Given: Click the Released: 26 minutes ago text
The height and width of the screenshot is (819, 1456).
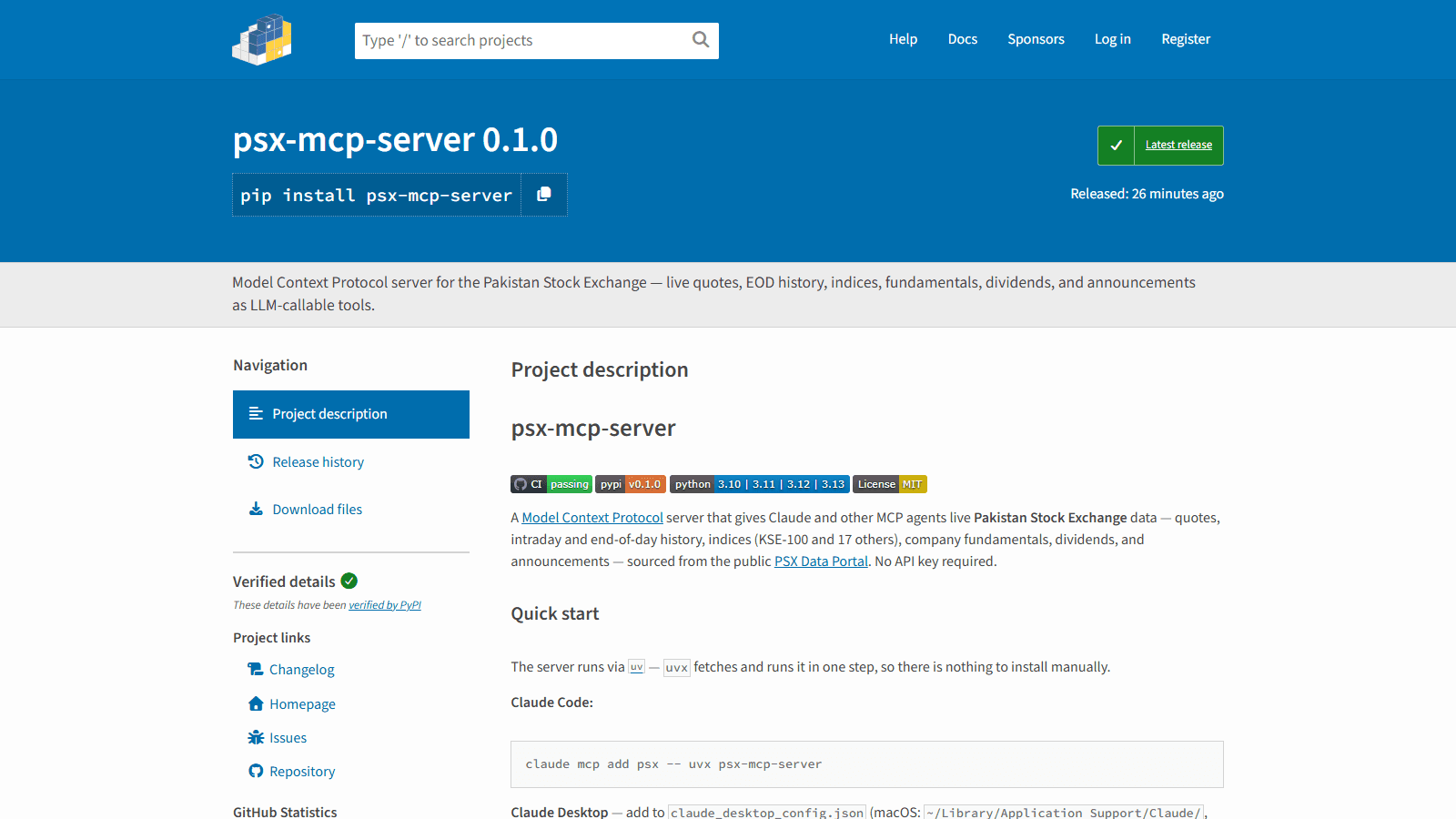Looking at the screenshot, I should coord(1147,194).
